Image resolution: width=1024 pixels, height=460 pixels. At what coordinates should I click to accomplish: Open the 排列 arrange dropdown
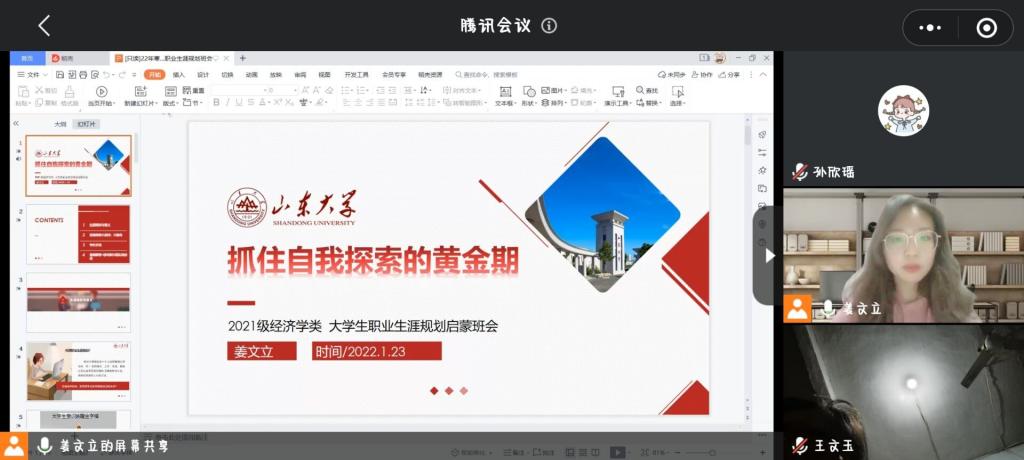(x=554, y=103)
